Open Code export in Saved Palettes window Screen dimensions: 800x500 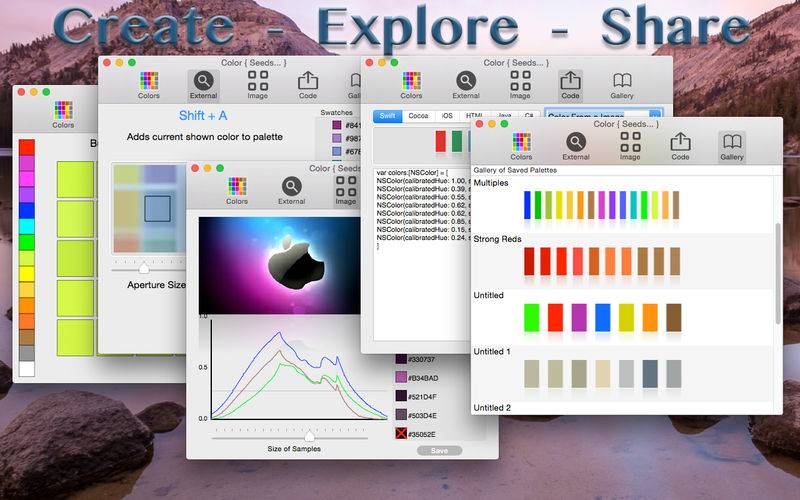point(680,145)
